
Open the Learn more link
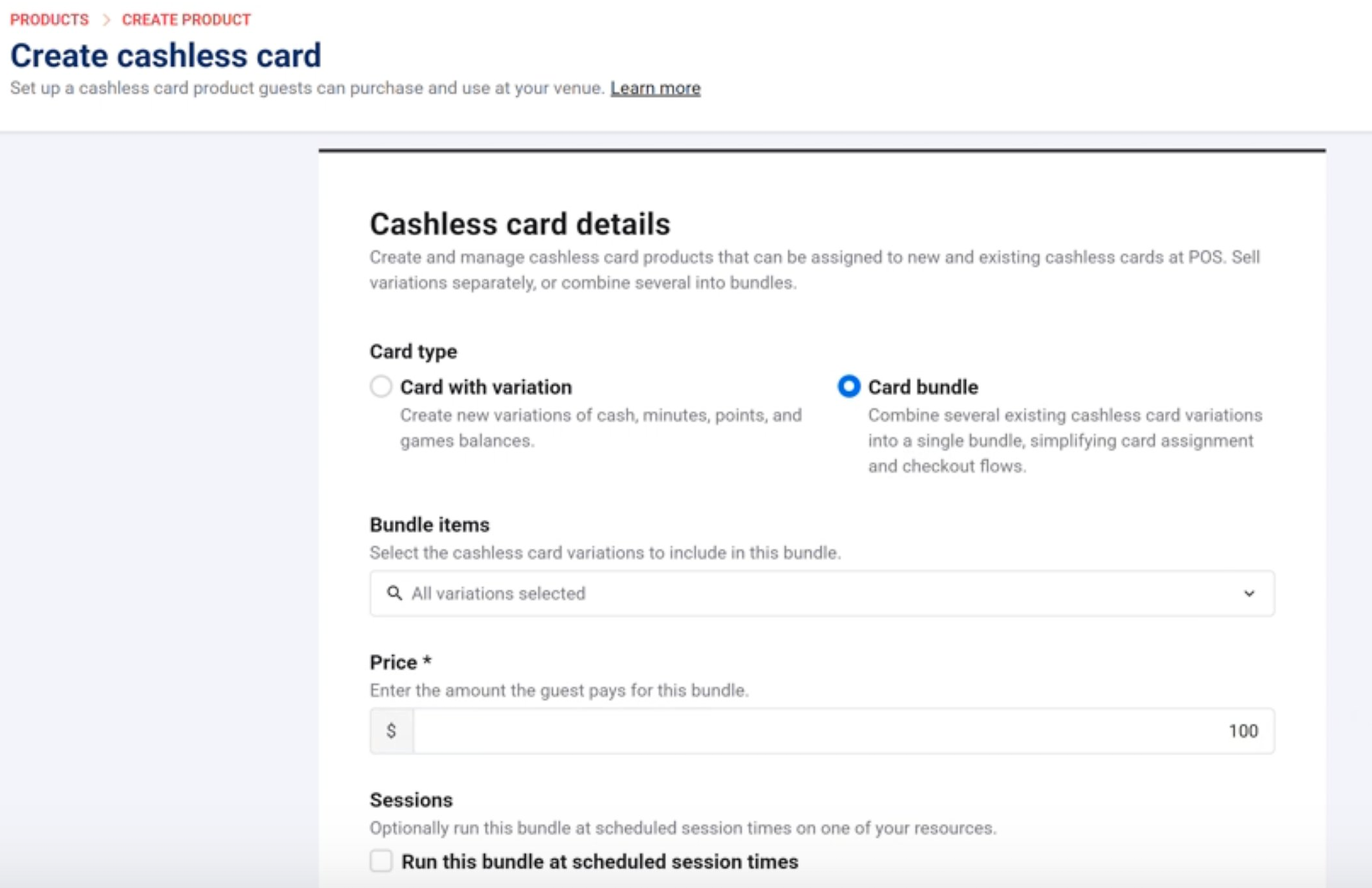tap(655, 88)
